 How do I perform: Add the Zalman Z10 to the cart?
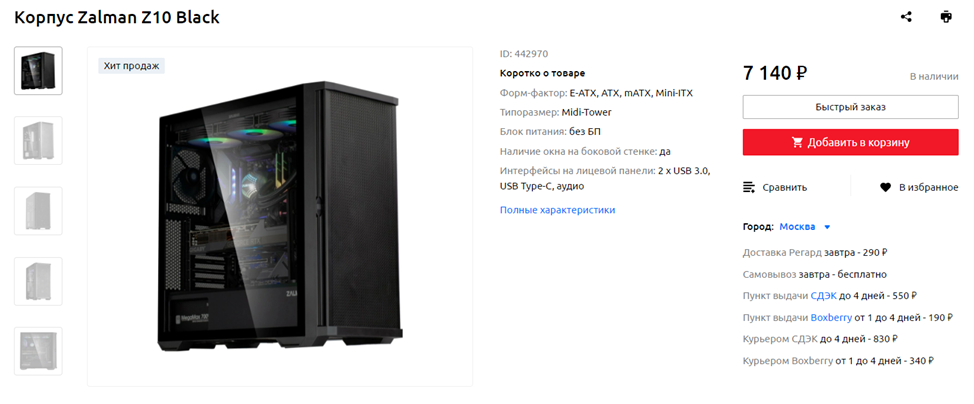tap(850, 142)
